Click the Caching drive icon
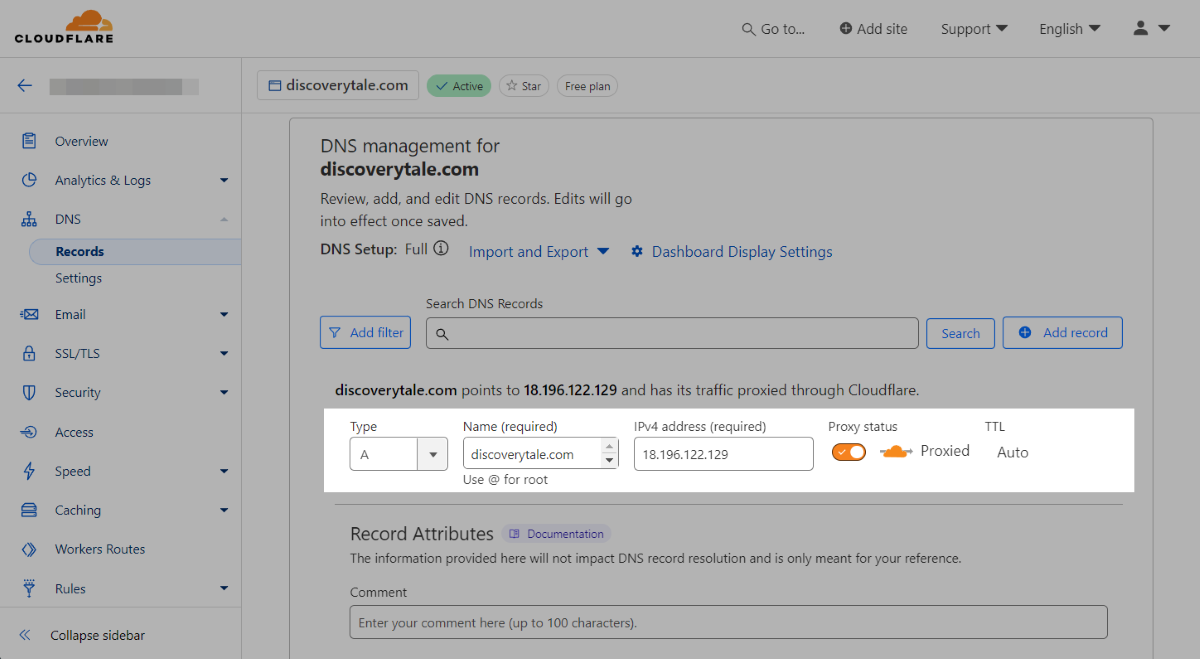1200x659 pixels. 29,510
